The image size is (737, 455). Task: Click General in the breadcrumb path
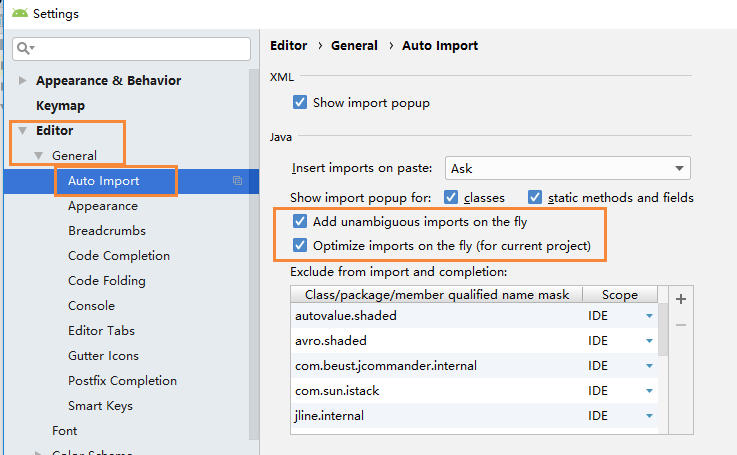point(354,46)
